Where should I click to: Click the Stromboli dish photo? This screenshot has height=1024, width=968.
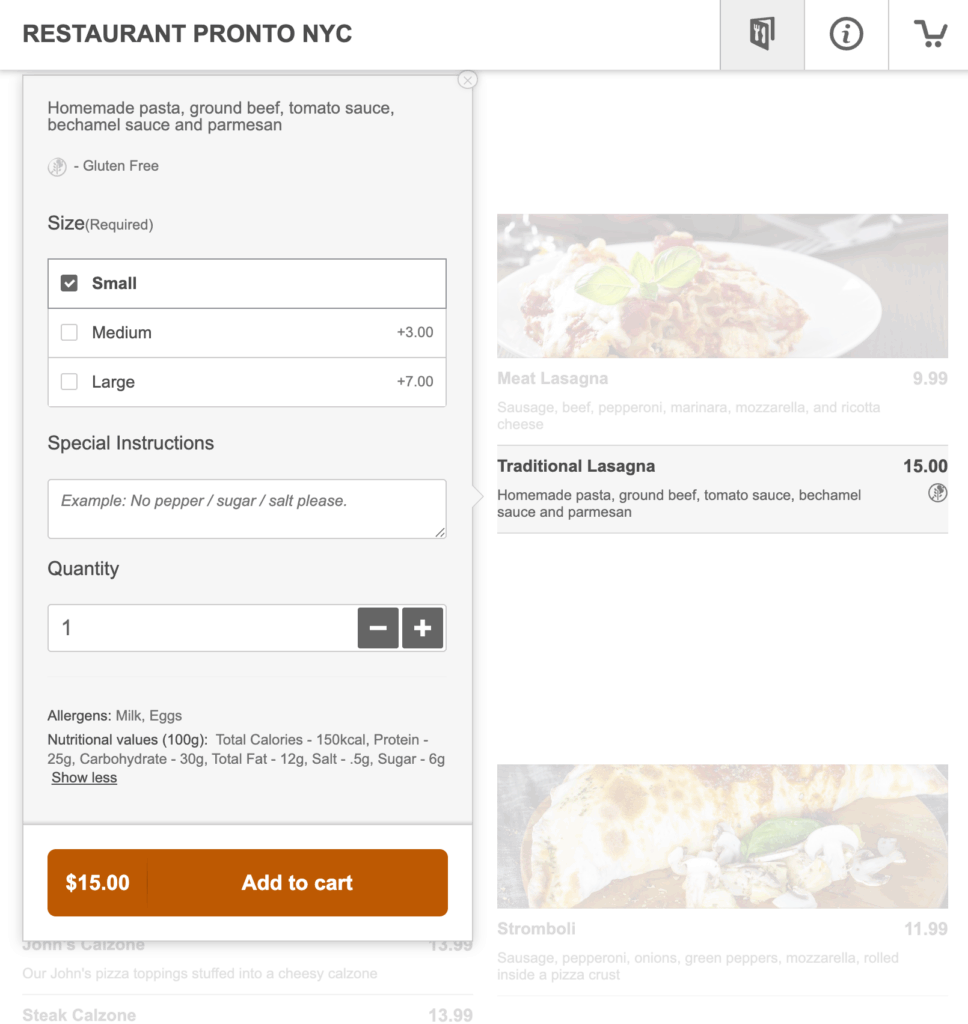click(722, 837)
